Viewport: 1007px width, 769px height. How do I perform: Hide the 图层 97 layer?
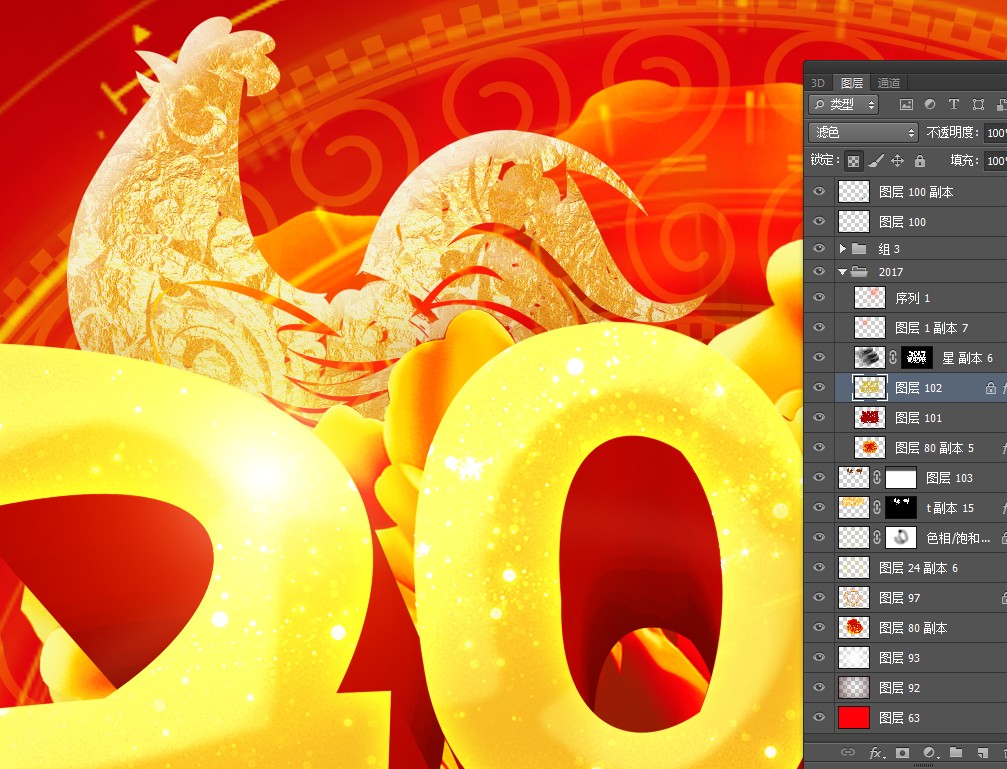(819, 597)
